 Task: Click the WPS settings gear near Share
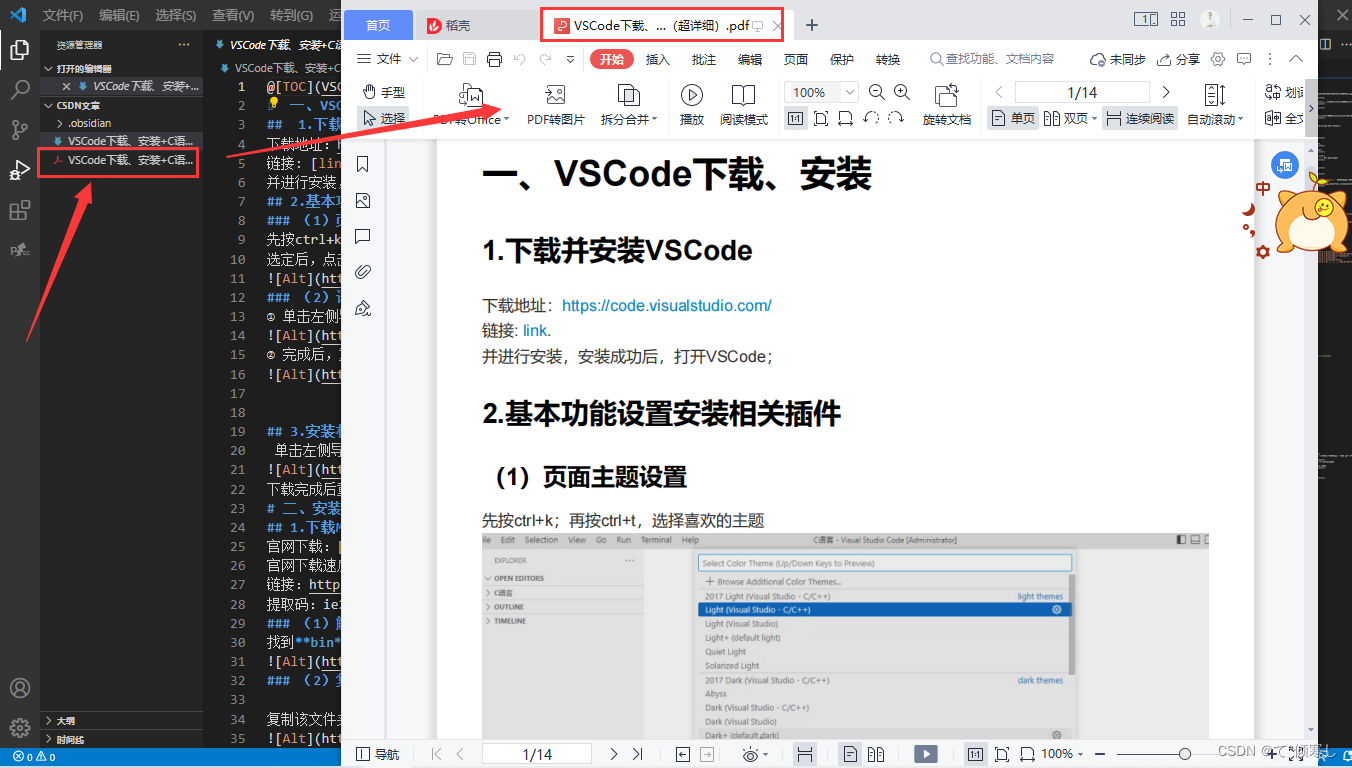point(1218,59)
